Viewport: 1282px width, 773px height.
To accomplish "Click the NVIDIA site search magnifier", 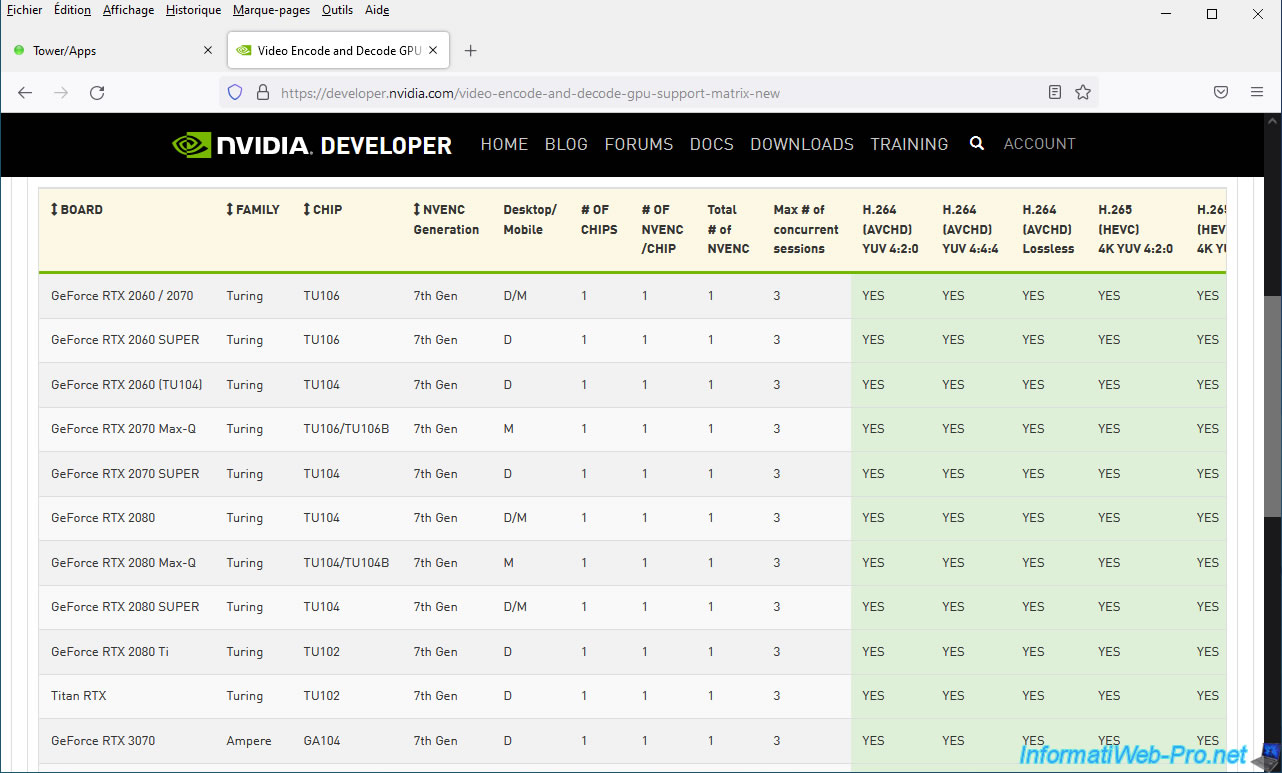I will pyautogui.click(x=977, y=144).
